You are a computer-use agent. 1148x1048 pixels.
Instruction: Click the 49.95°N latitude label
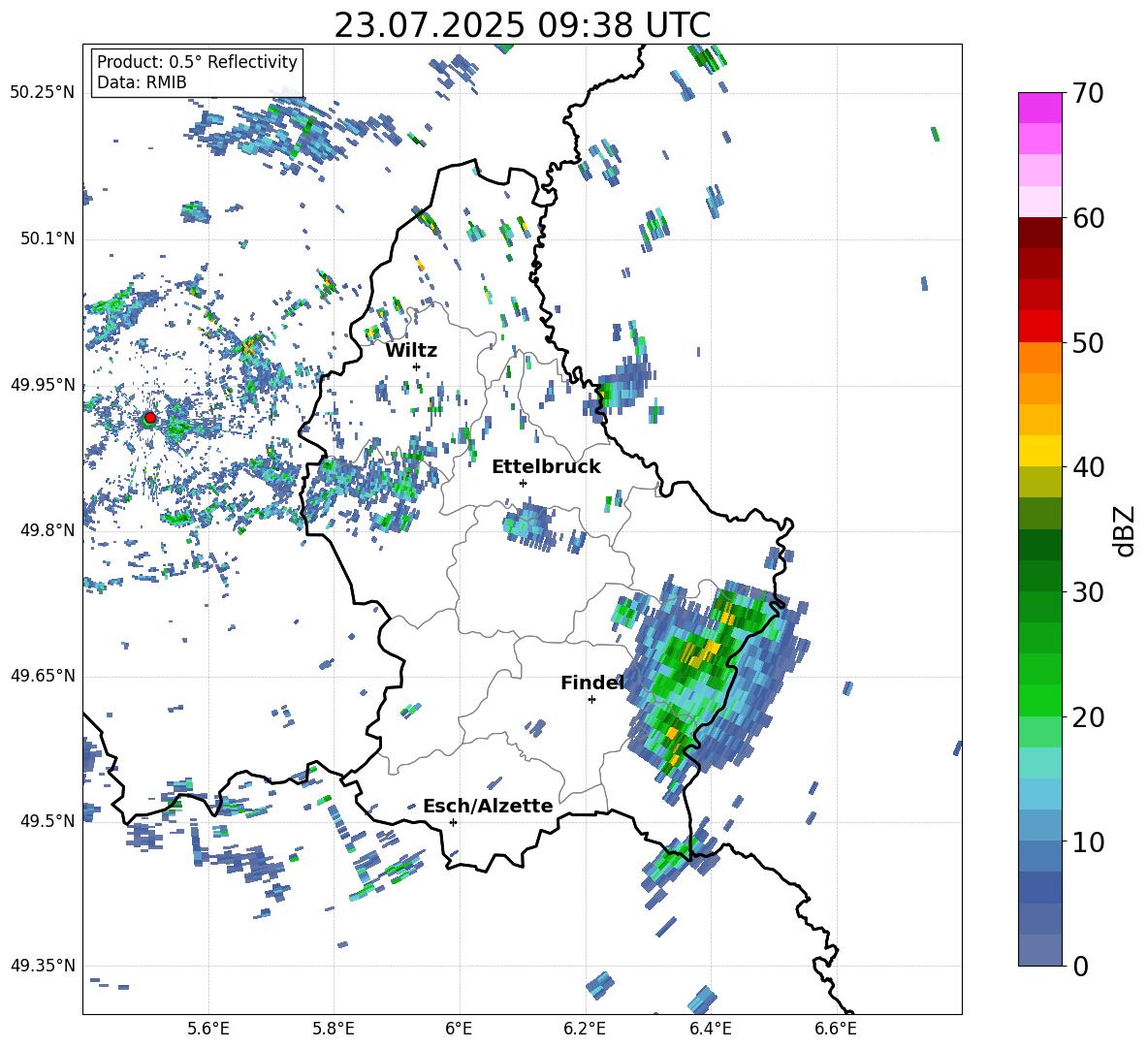(x=43, y=384)
